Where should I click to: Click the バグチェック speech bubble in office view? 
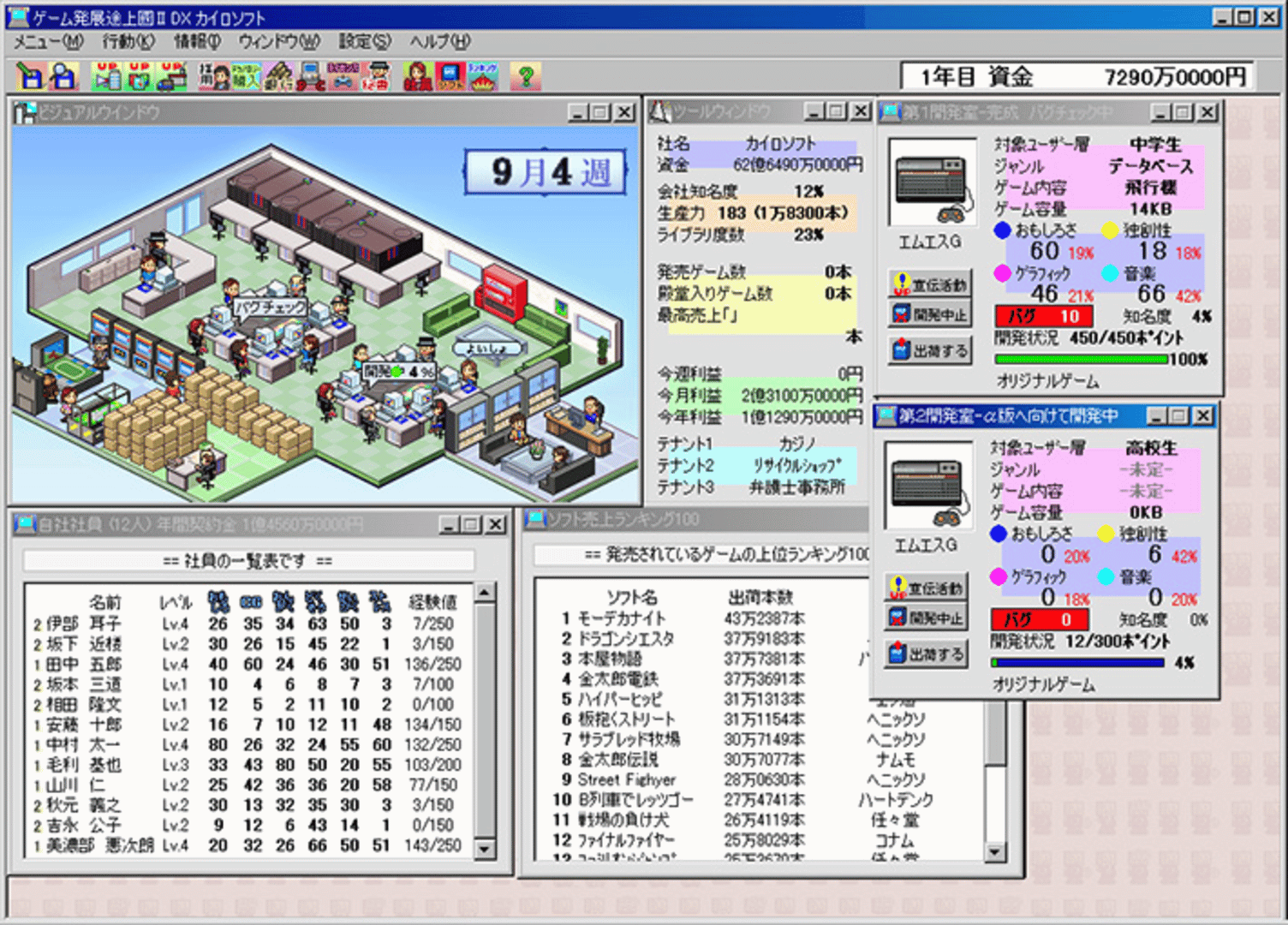270,307
